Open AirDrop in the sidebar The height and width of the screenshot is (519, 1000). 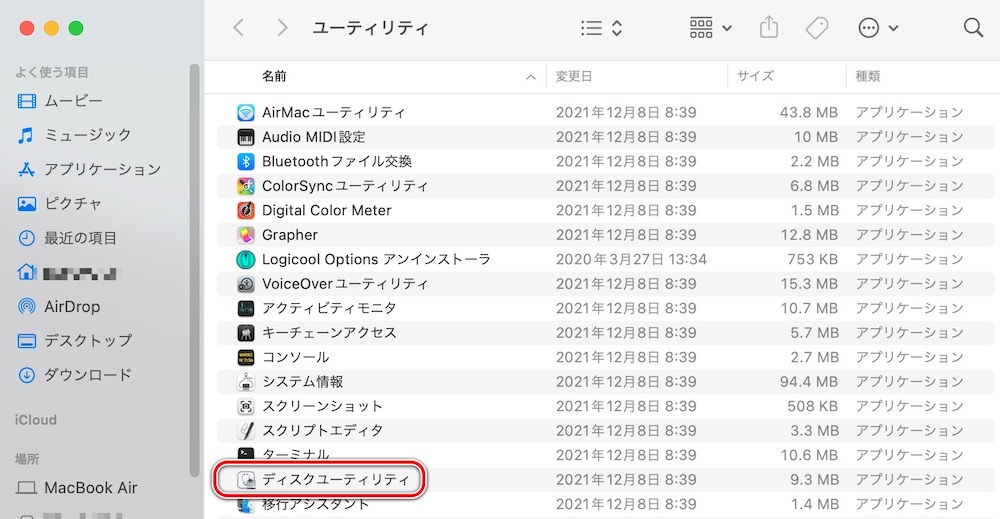coord(59,307)
